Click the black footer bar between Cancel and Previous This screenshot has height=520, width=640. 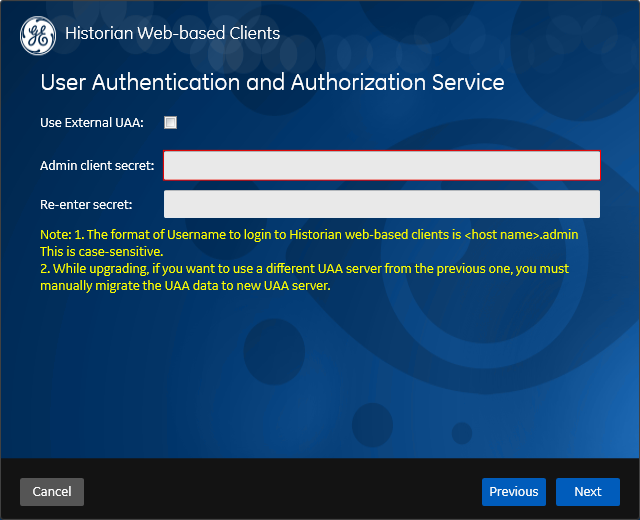click(x=283, y=492)
